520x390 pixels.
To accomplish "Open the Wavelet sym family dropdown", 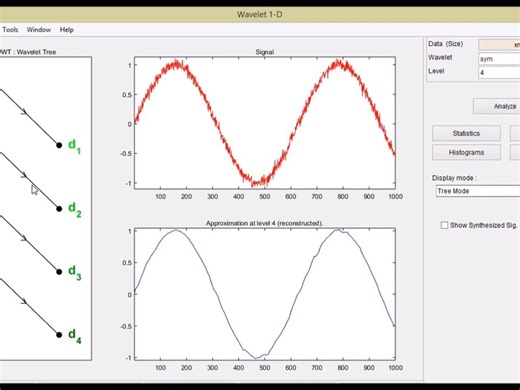I will coord(499,59).
